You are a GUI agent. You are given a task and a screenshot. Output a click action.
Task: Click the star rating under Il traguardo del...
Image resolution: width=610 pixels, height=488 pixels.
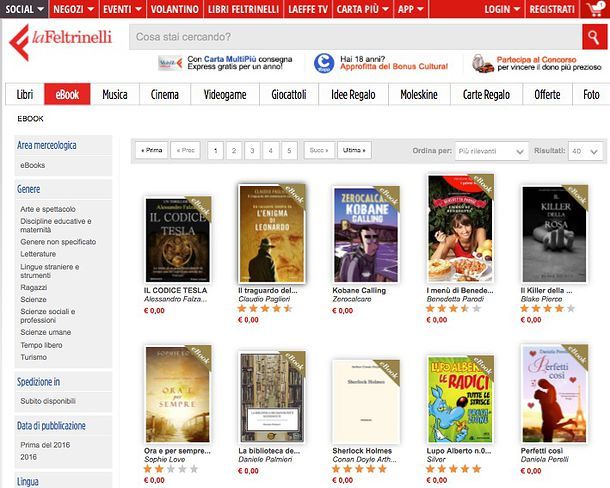(265, 309)
